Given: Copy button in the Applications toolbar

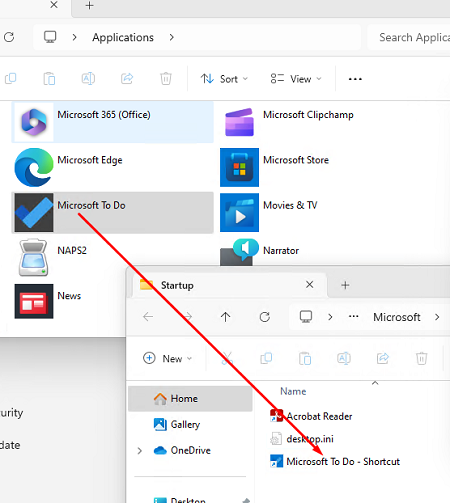Looking at the screenshot, I should (11, 79).
